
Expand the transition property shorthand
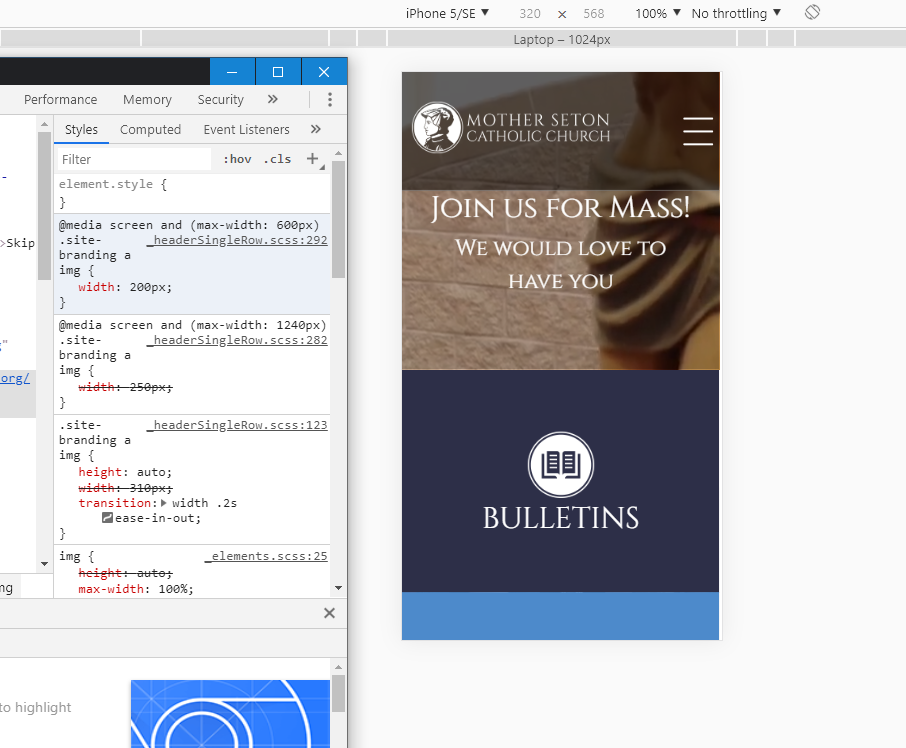(x=165, y=503)
